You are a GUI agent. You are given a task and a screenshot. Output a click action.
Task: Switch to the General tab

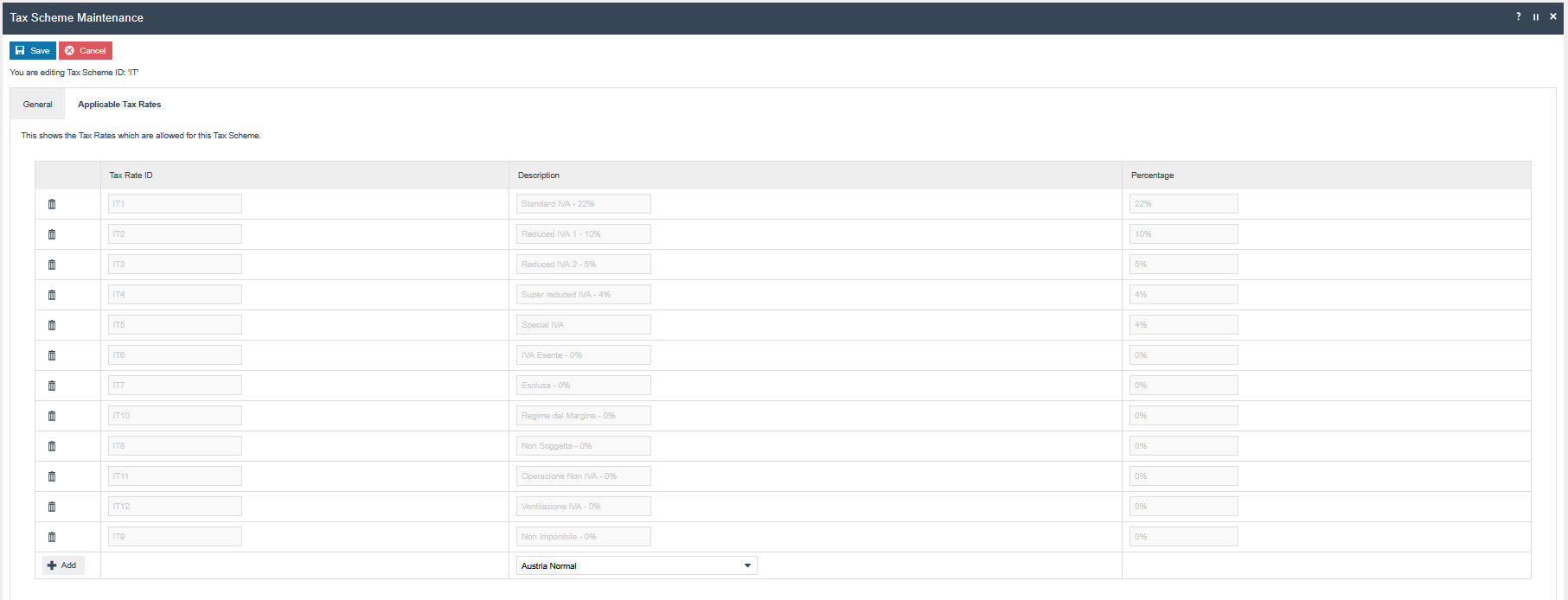(37, 105)
